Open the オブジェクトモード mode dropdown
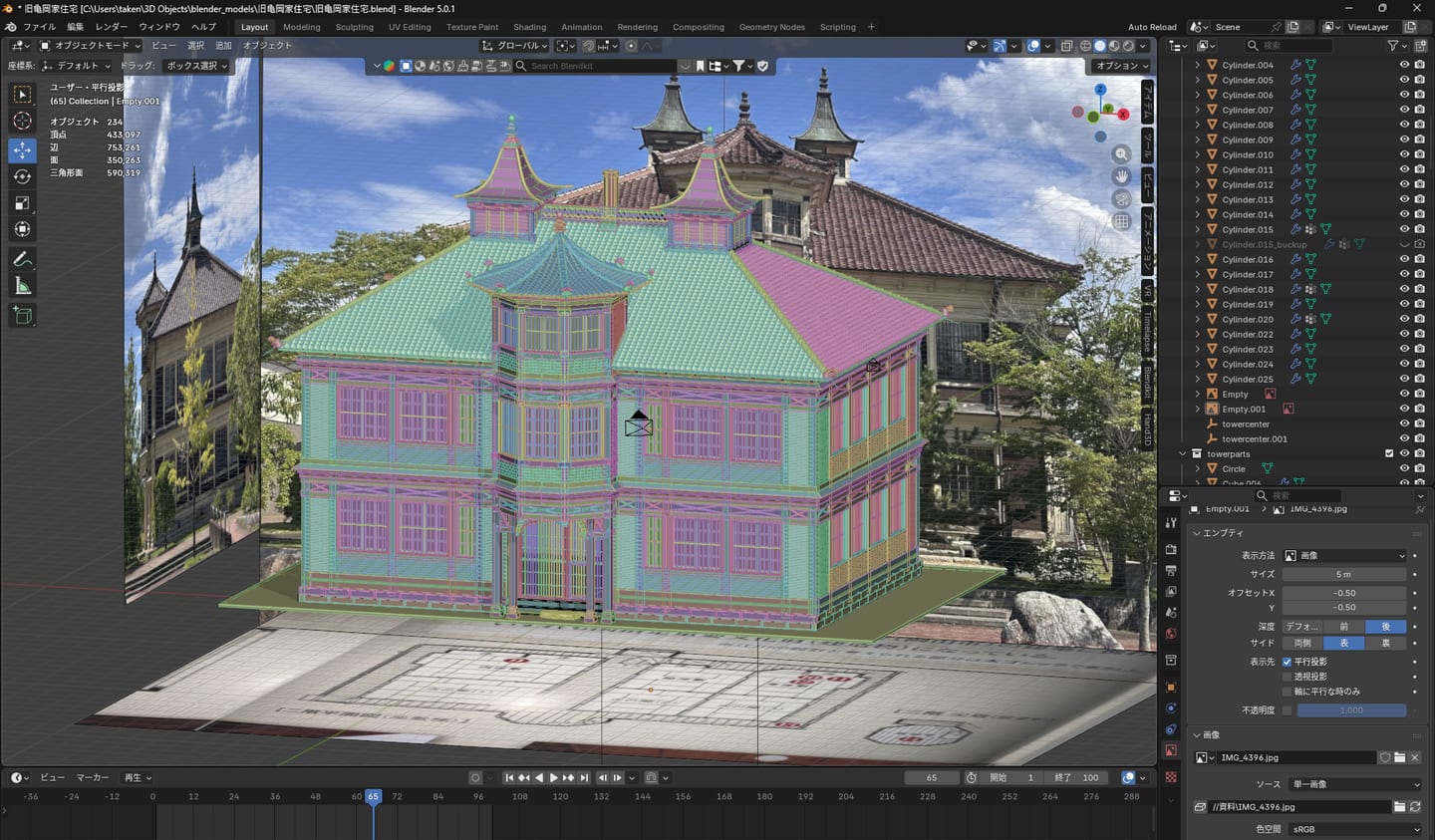 pyautogui.click(x=90, y=46)
